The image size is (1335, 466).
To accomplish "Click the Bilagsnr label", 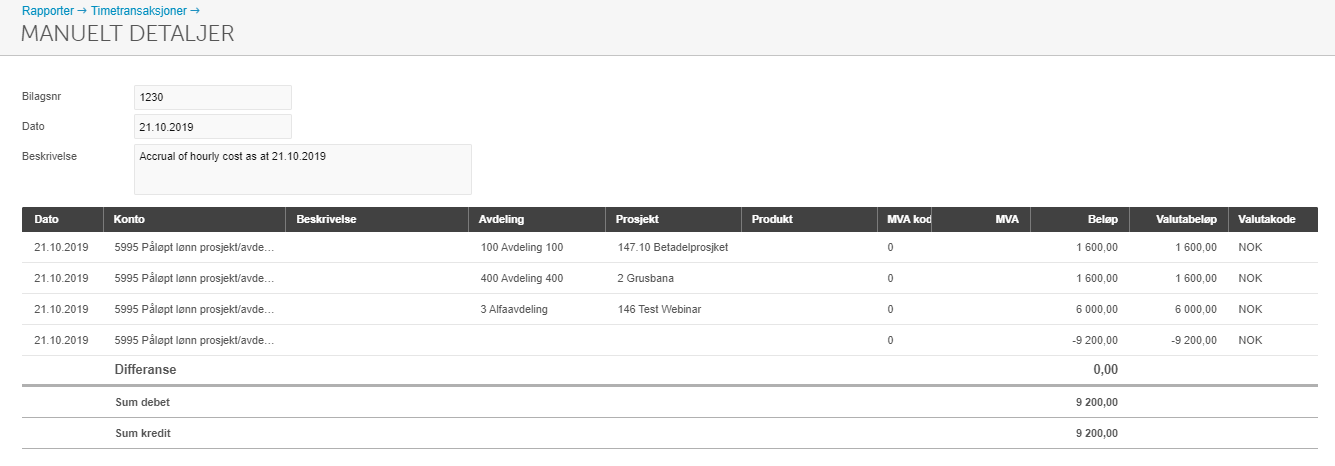I will [x=42, y=97].
